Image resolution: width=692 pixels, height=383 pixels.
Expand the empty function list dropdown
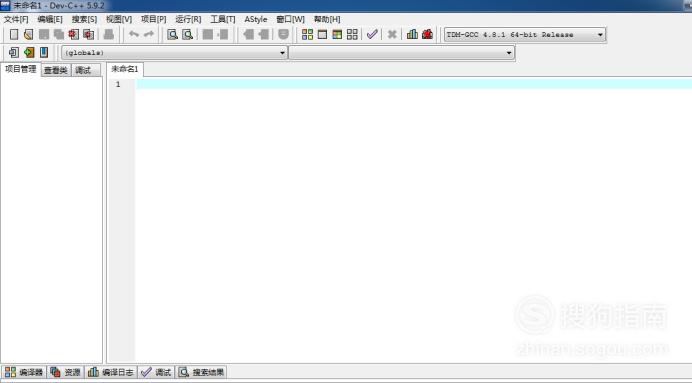pos(402,53)
